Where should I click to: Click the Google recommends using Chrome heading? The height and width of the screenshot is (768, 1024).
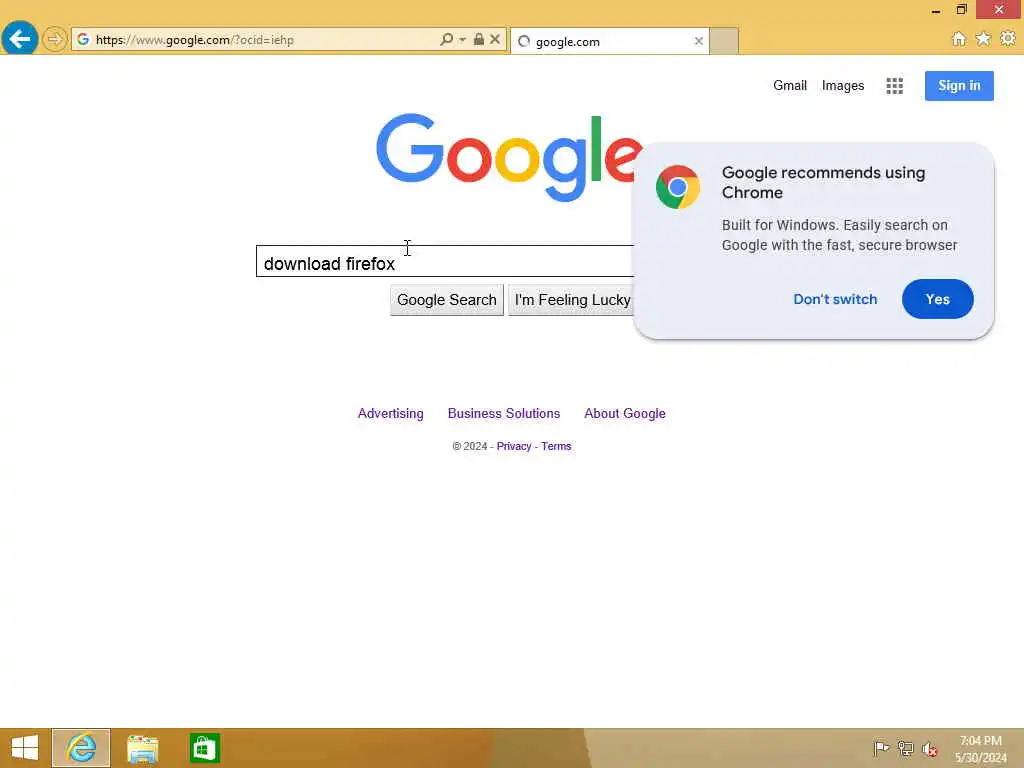pos(823,182)
